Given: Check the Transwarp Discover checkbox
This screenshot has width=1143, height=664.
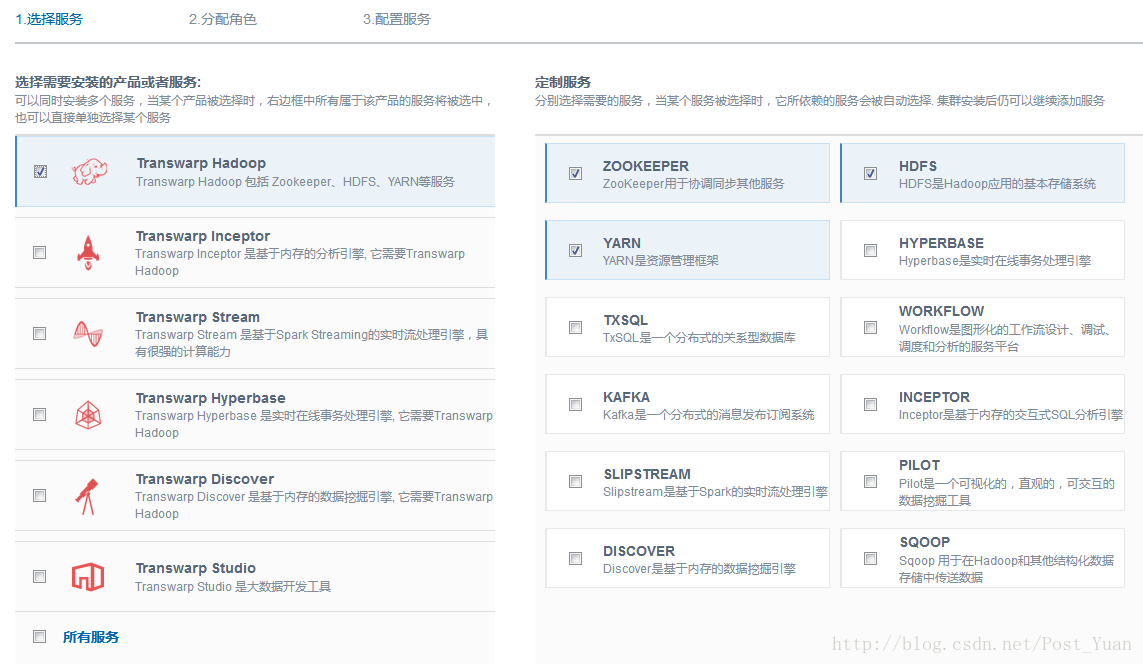Looking at the screenshot, I should [x=39, y=495].
